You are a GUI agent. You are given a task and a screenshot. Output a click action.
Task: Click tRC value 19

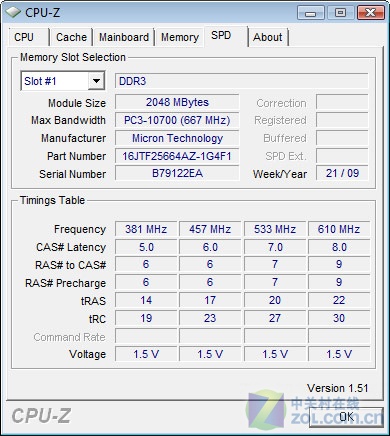146,318
